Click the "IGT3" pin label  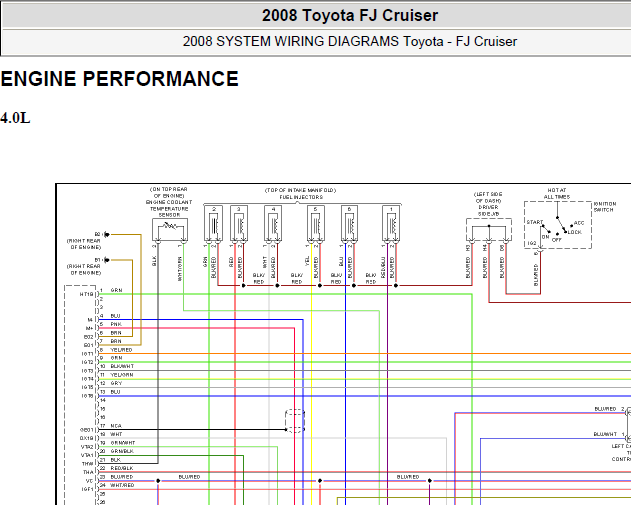point(87,371)
